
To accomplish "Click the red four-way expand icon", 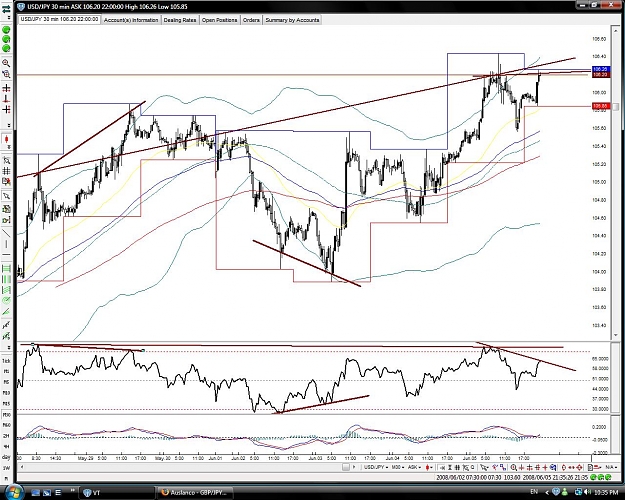I will [579, 467].
